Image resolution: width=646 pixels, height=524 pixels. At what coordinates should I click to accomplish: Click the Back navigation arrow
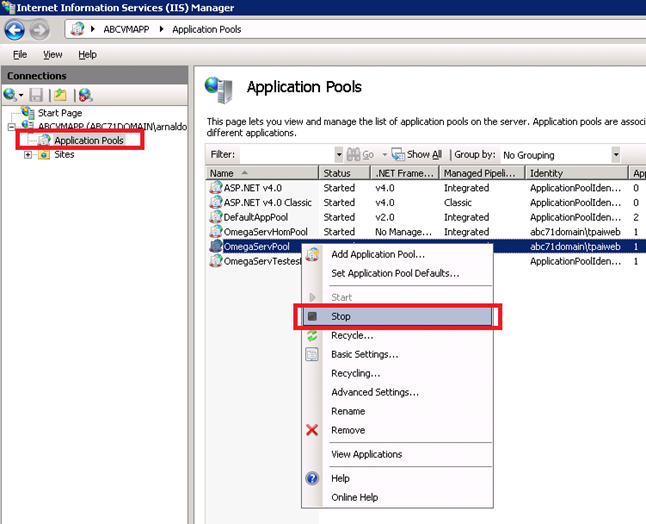point(14,30)
